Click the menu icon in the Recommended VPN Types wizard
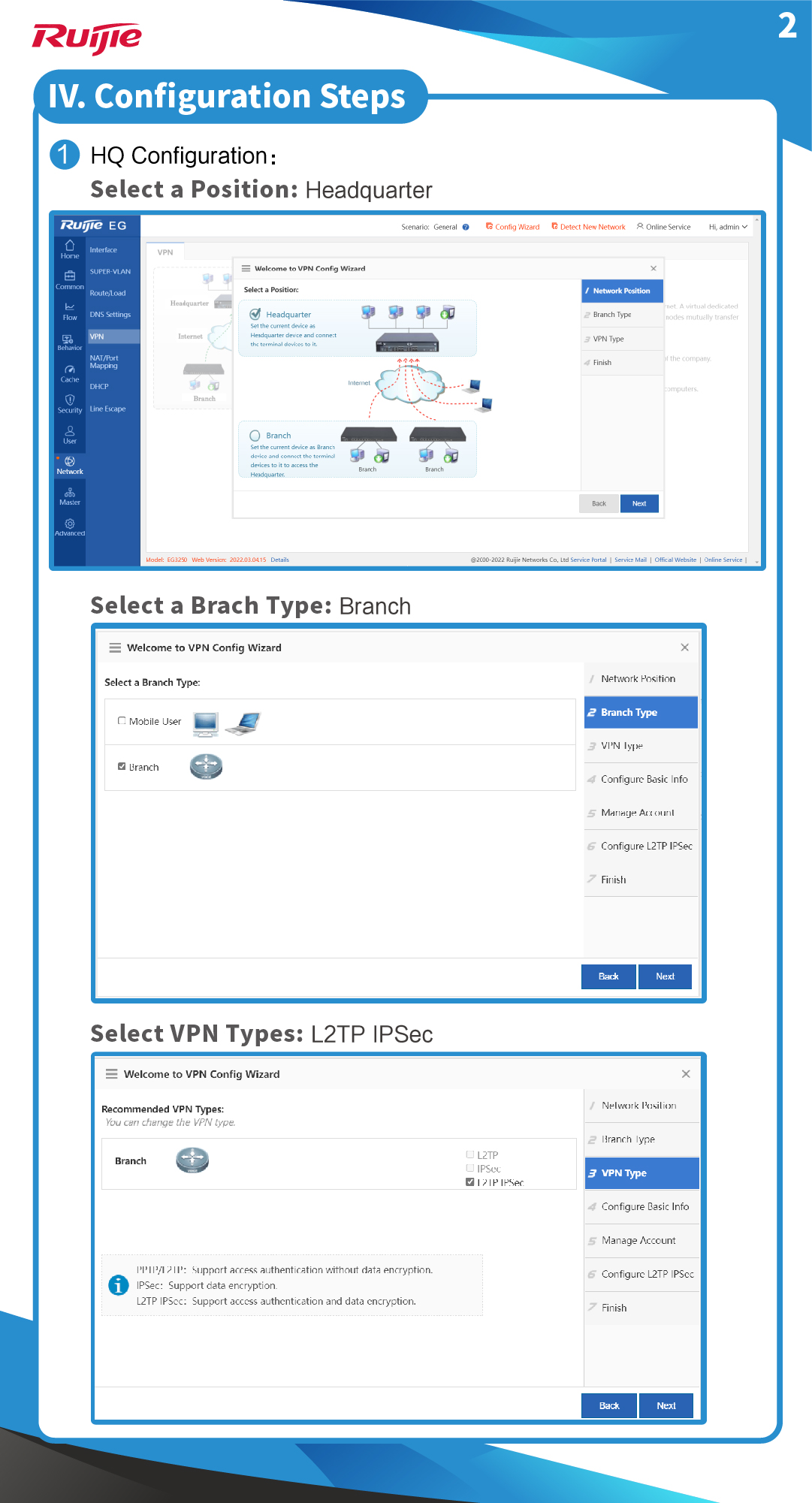This screenshot has width=812, height=1503. (112, 1074)
